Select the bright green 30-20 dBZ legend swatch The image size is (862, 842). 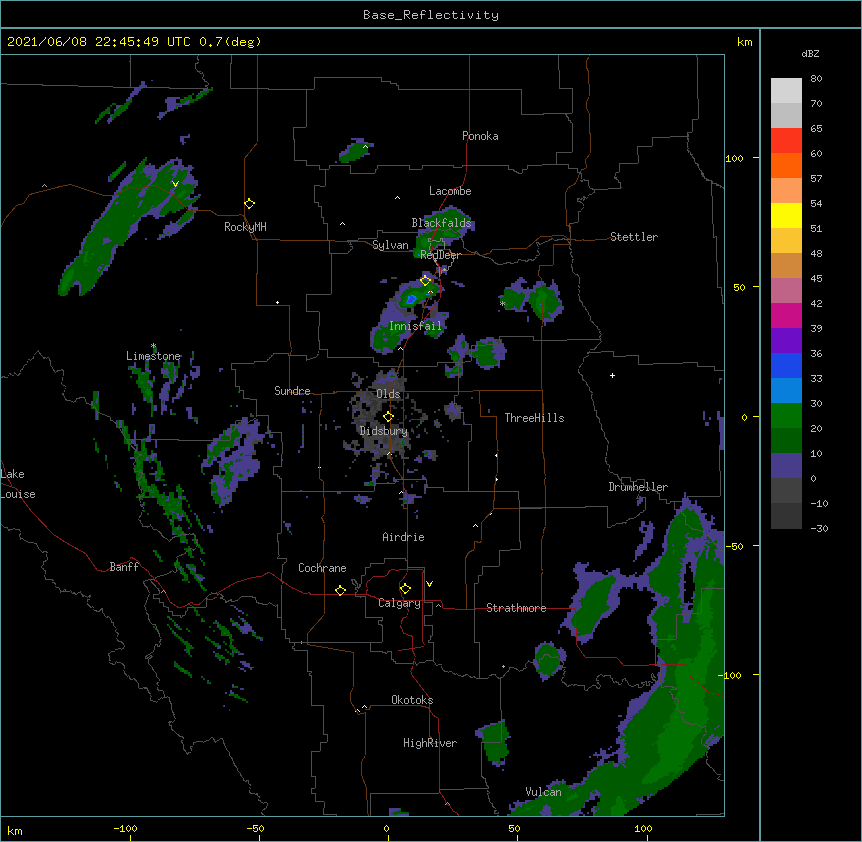tap(786, 416)
